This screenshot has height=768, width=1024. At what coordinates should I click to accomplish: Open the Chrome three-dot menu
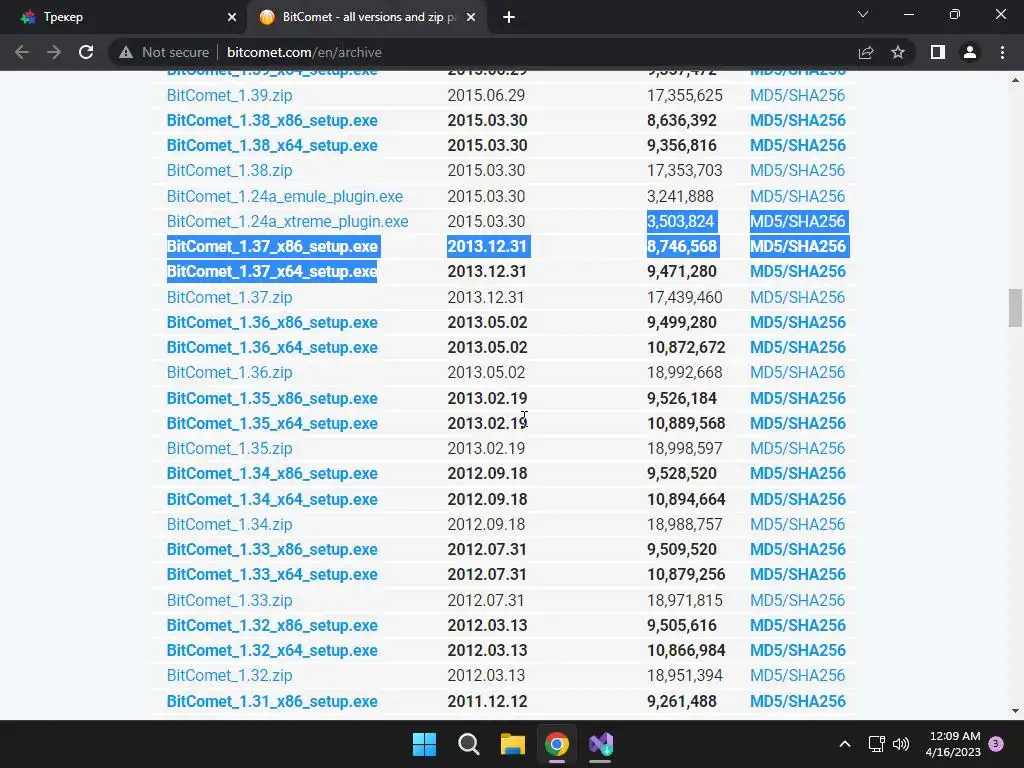pyautogui.click(x=1002, y=52)
